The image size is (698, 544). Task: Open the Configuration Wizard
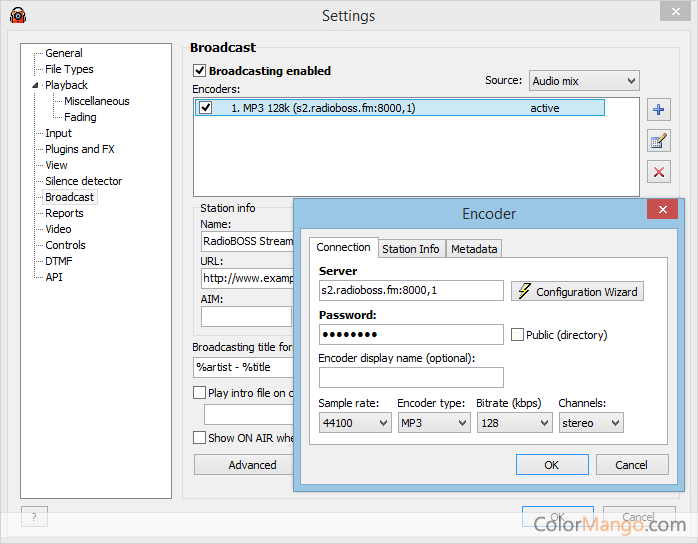[x=577, y=292]
